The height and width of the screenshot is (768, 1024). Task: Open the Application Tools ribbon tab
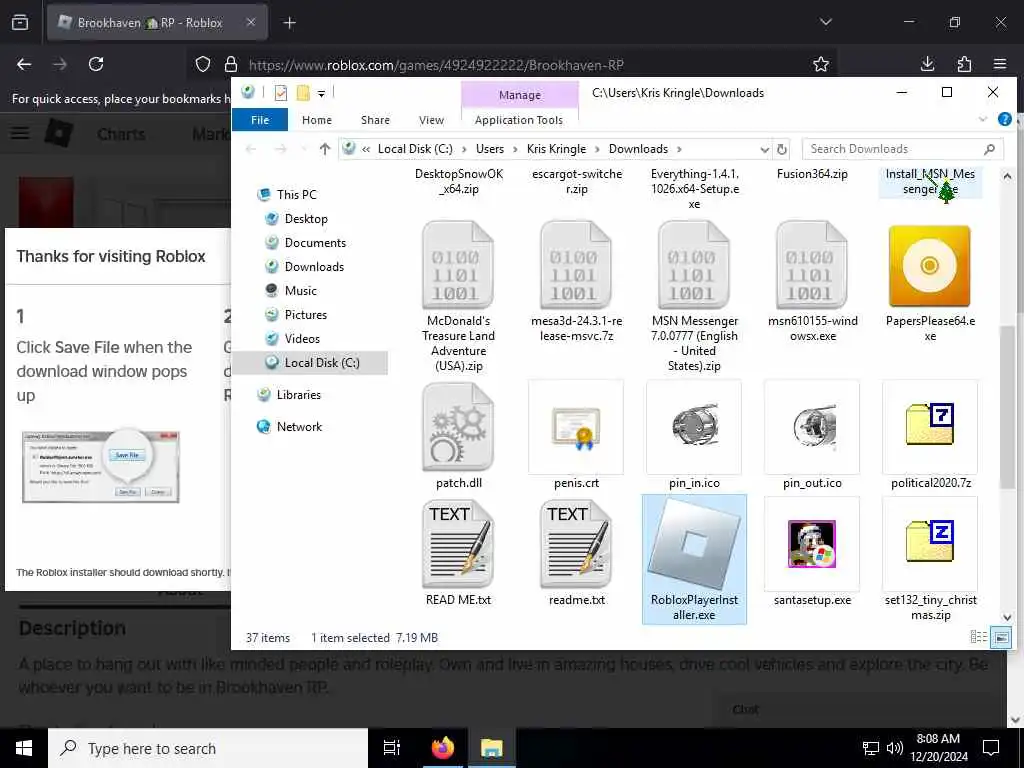click(x=519, y=120)
